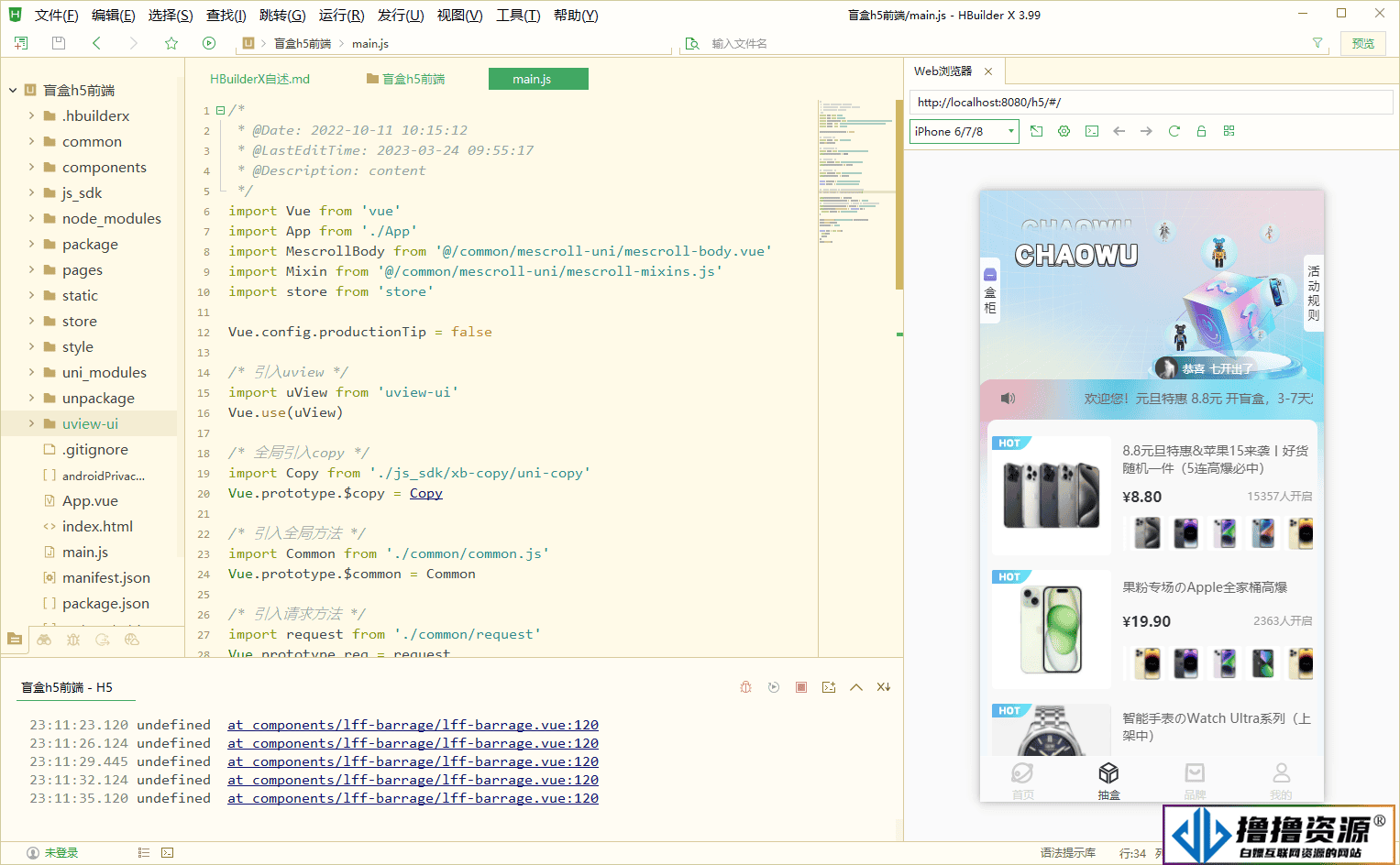This screenshot has height=865, width=1400.
Task: Select the 抽盒 tab in phone preview
Action: pyautogui.click(x=1108, y=781)
